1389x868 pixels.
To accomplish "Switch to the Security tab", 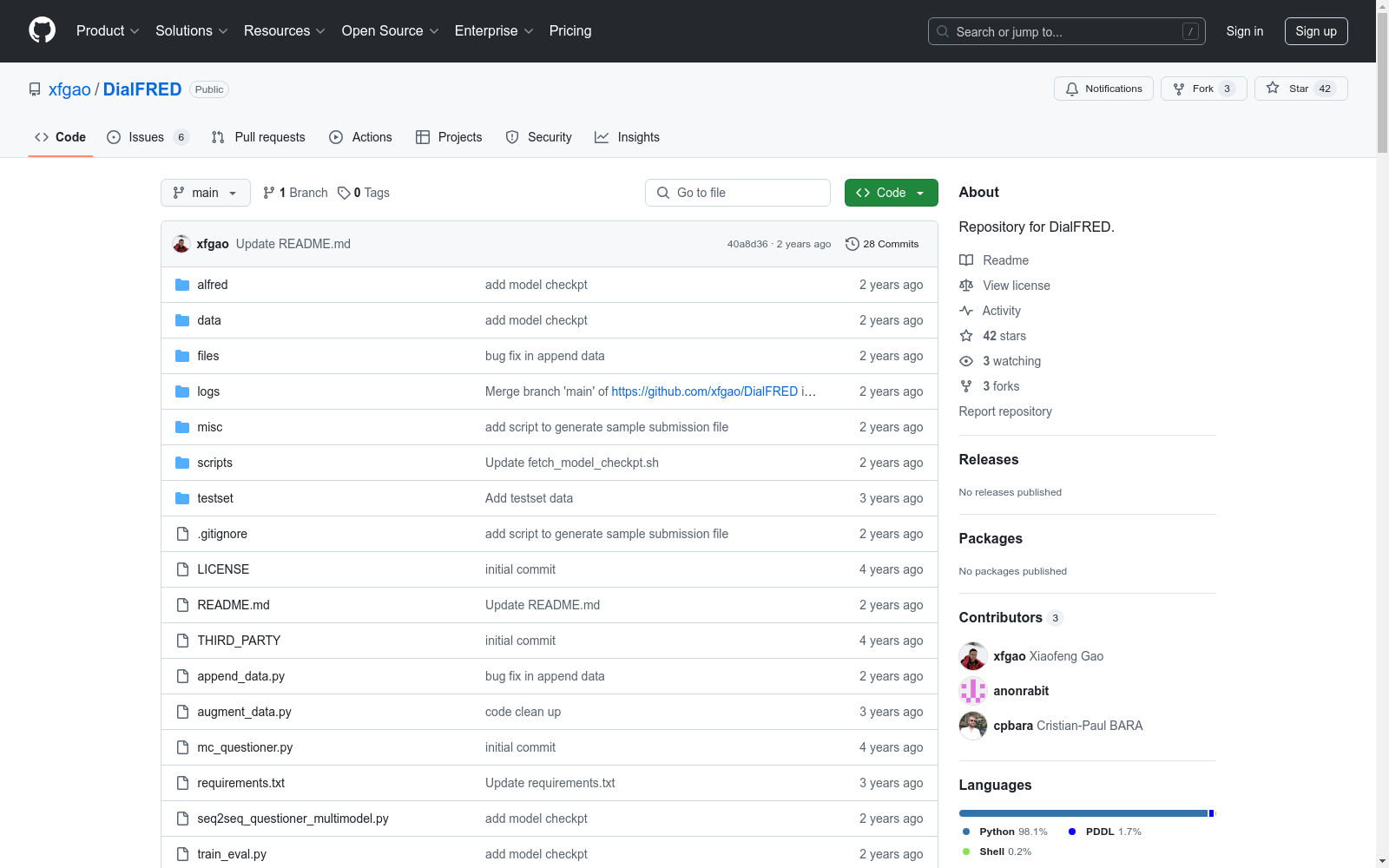I will (538, 137).
